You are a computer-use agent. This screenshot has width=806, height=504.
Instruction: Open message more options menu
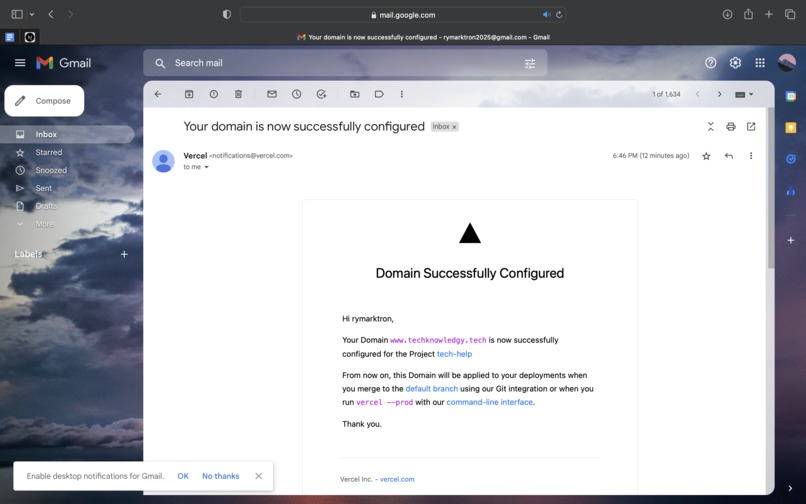click(x=751, y=156)
